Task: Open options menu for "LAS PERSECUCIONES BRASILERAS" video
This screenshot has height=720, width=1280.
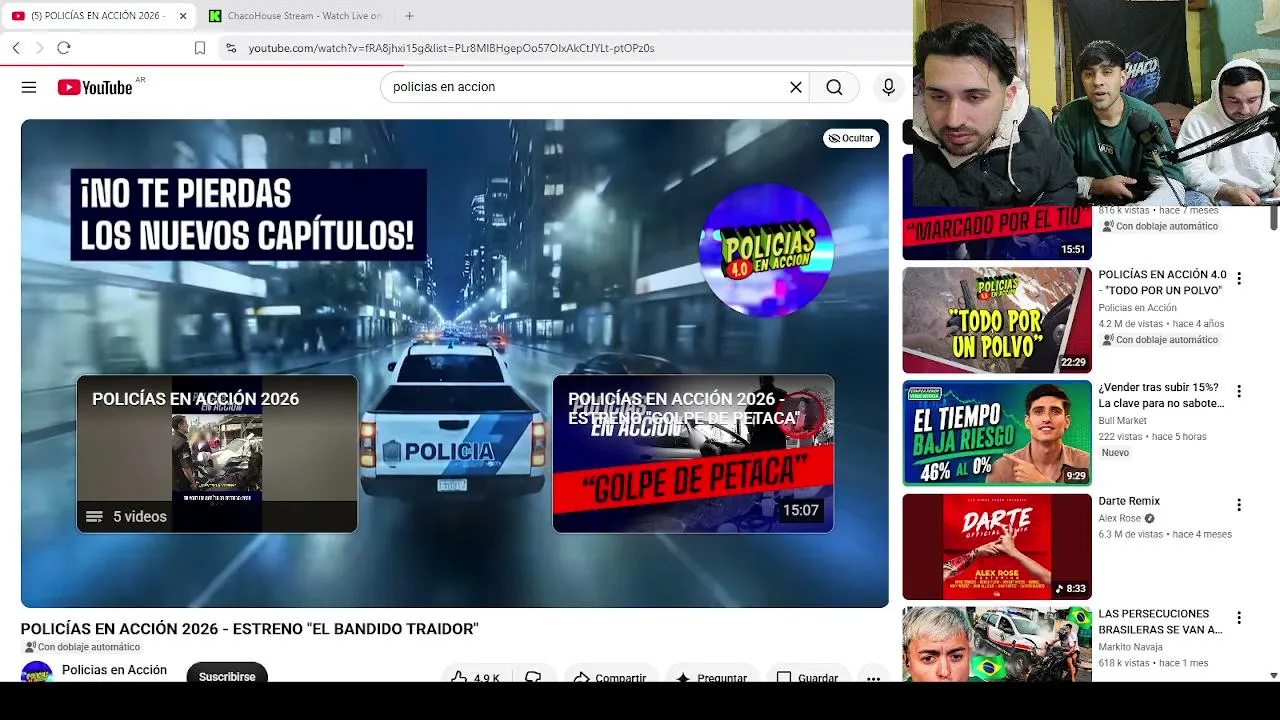Action: [1239, 618]
